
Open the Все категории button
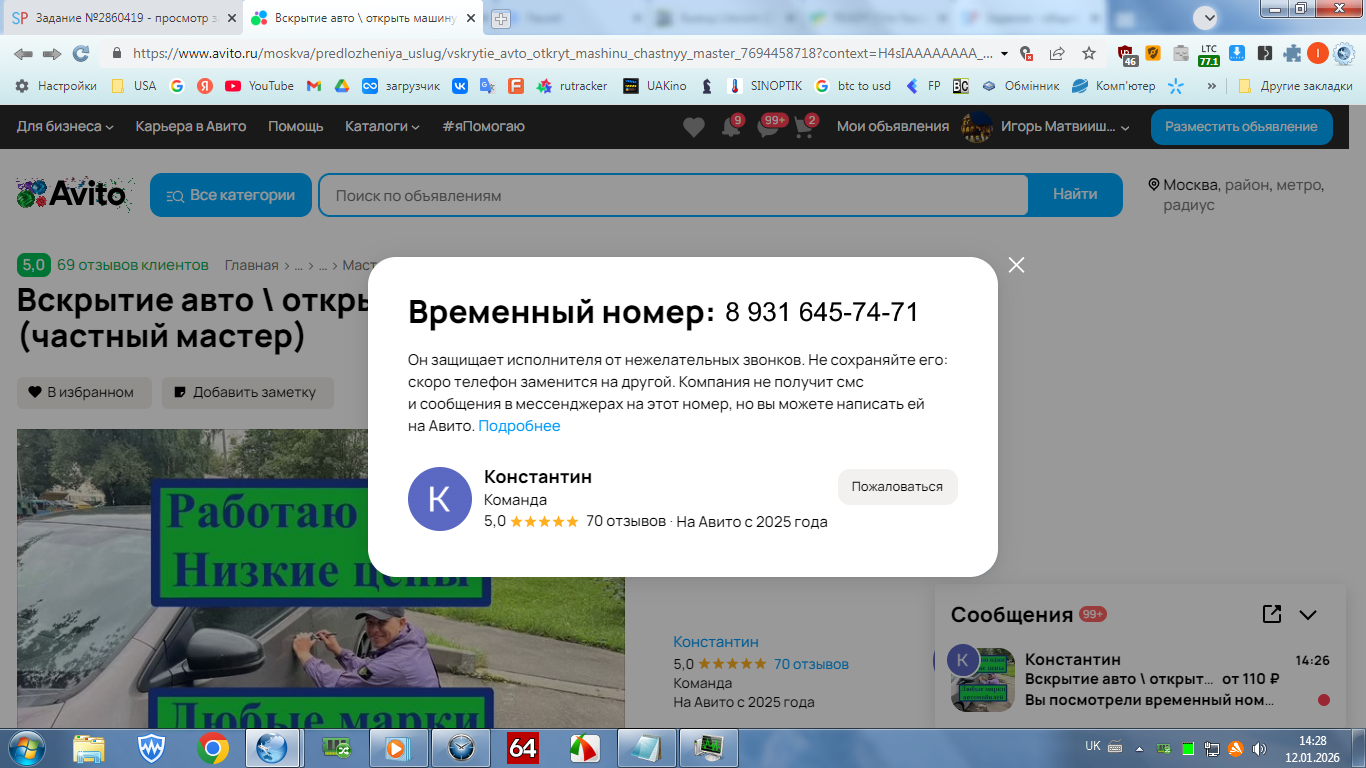[x=231, y=195]
